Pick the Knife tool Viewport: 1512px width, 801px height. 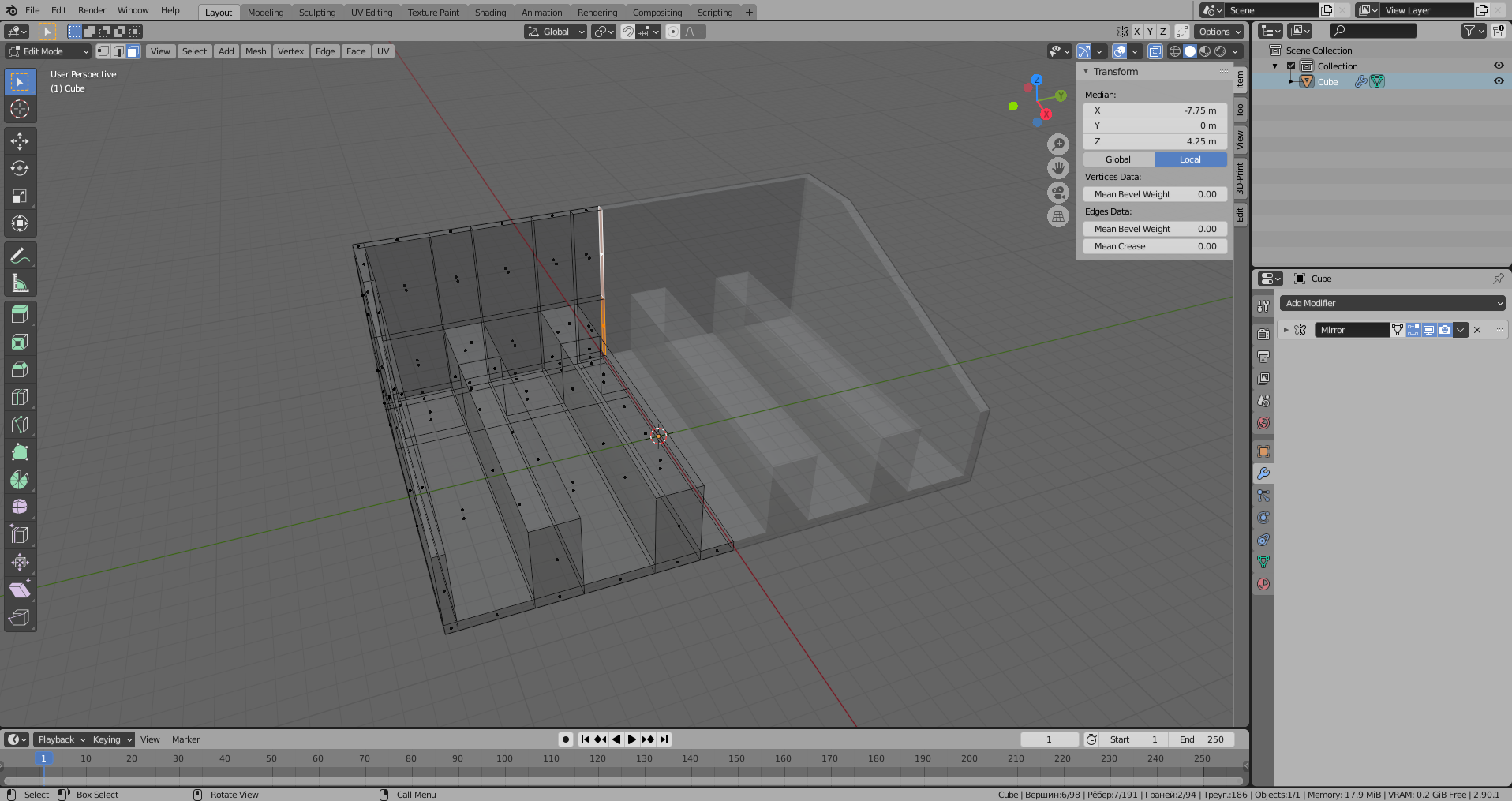(x=20, y=425)
